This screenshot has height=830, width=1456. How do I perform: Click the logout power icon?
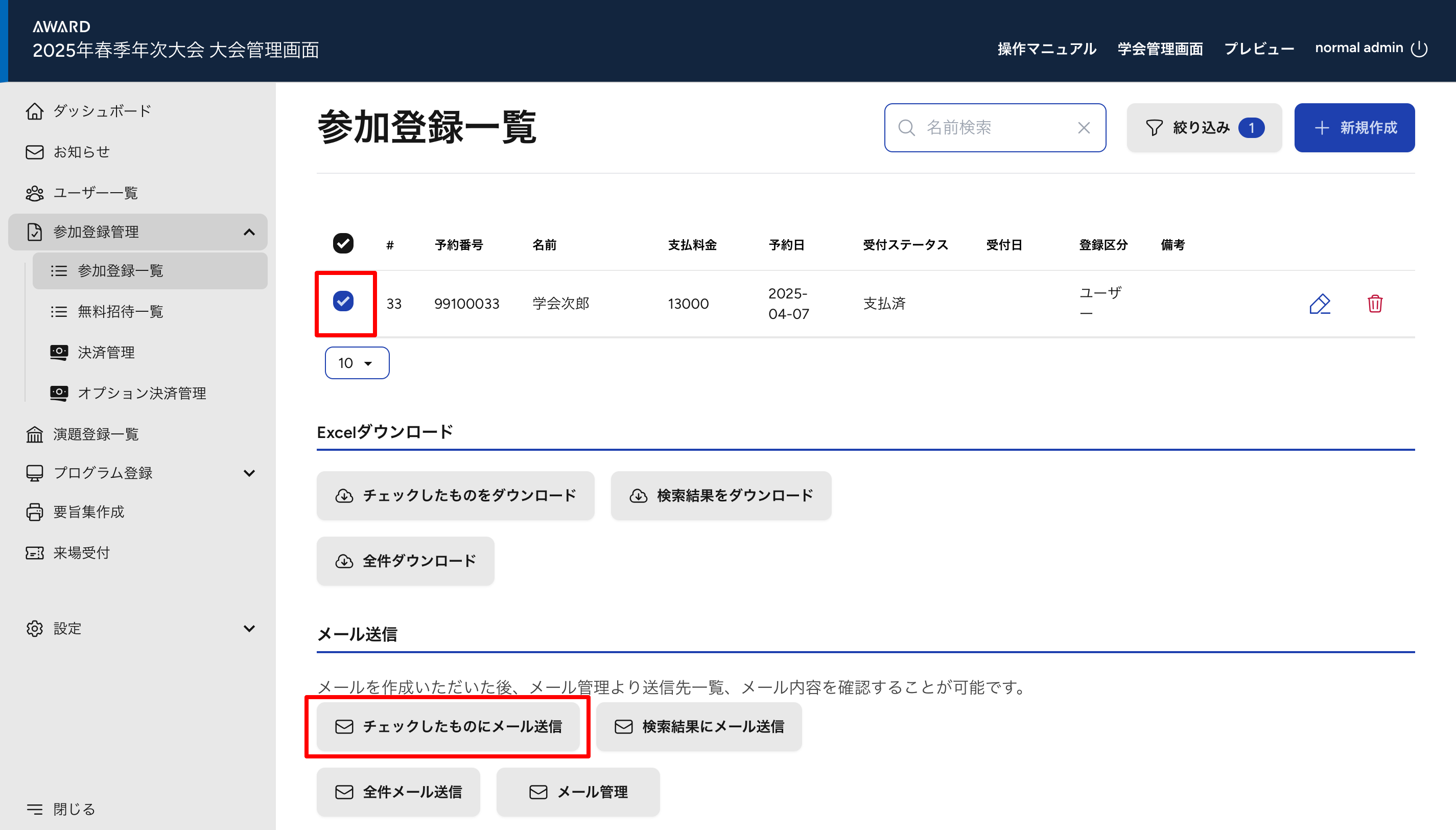(1419, 49)
